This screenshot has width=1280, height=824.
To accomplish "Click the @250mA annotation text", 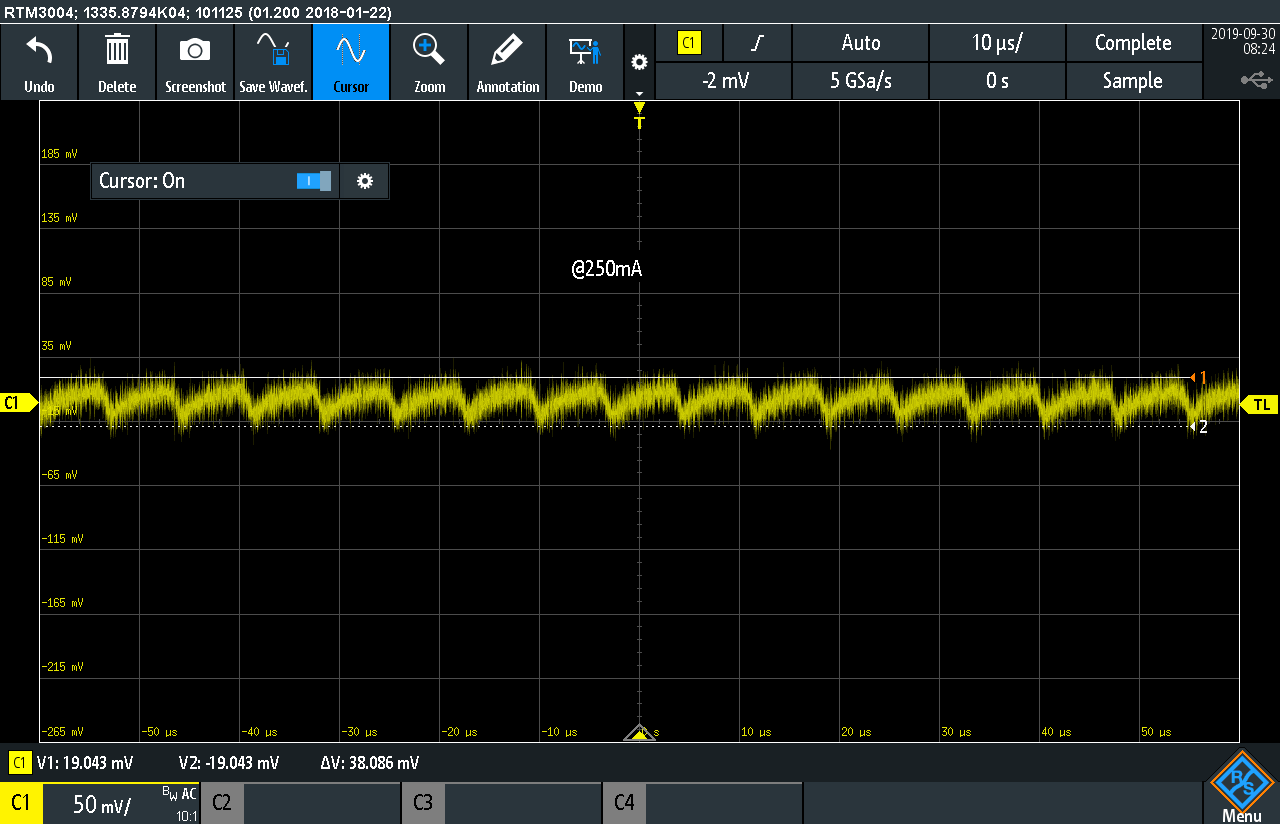I will (606, 269).
